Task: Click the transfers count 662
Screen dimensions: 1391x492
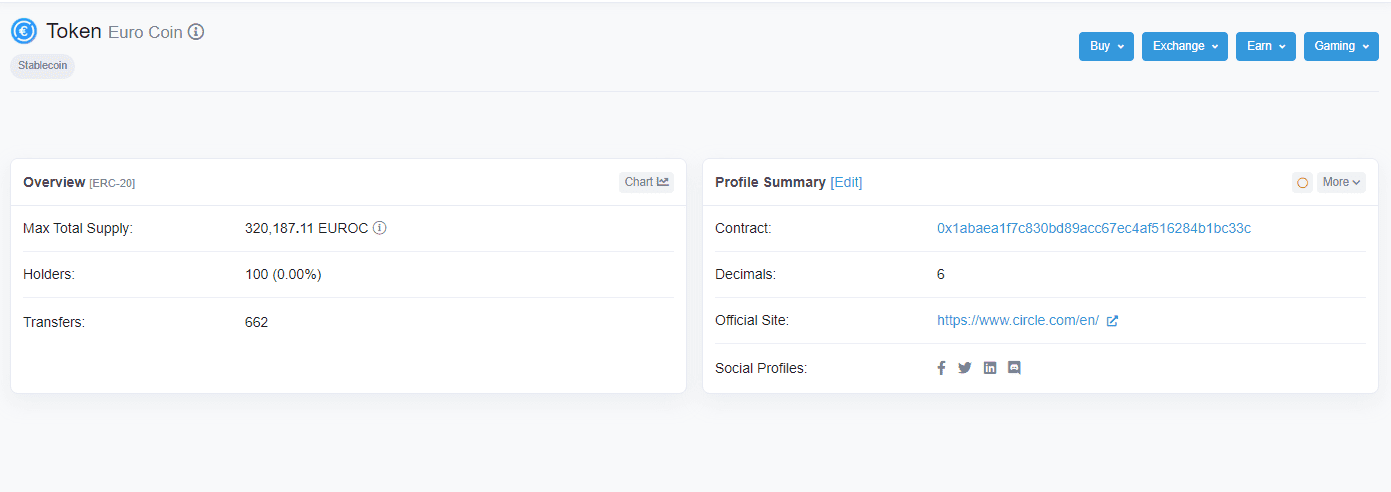Action: (x=256, y=322)
